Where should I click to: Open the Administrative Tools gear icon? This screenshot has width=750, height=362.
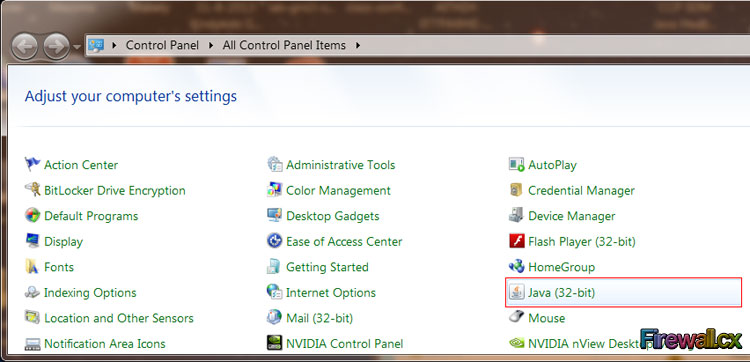click(x=275, y=165)
